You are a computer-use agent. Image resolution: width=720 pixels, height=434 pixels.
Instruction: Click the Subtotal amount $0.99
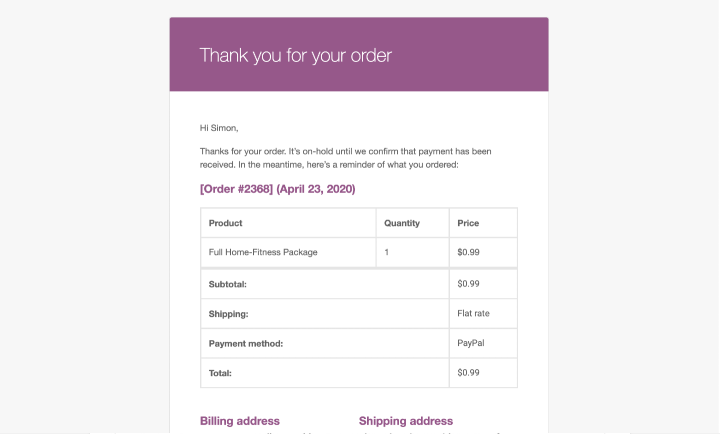[468, 284]
